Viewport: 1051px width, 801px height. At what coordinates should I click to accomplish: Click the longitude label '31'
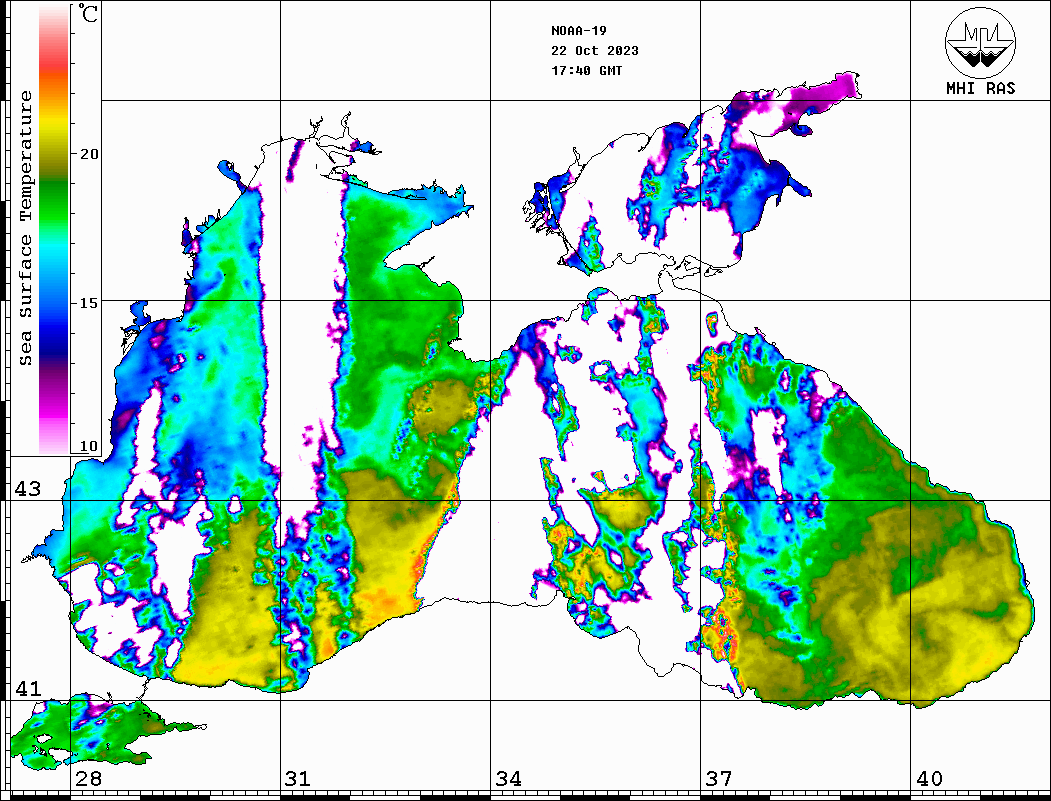tap(298, 779)
